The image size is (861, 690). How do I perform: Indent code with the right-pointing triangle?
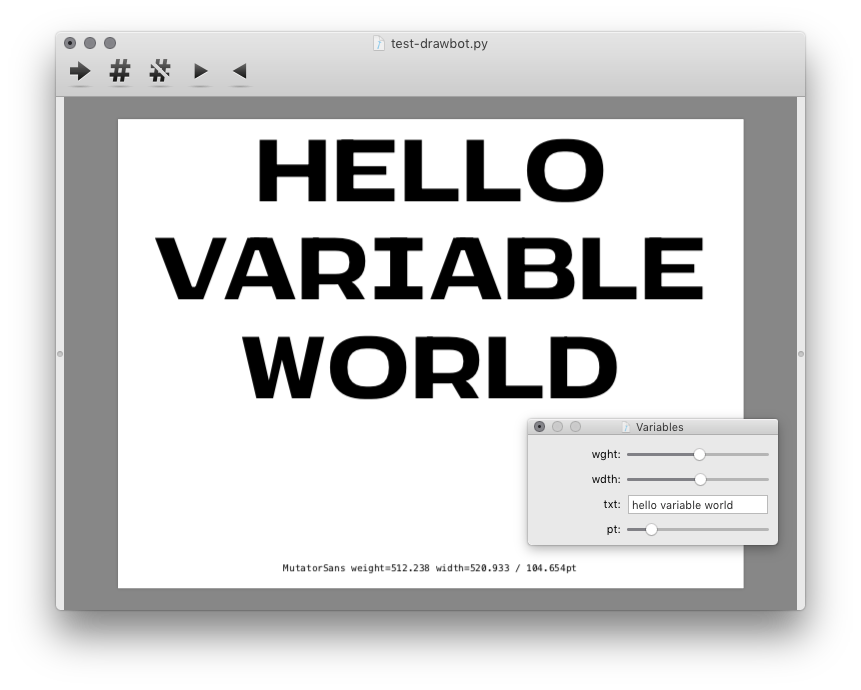[201, 71]
